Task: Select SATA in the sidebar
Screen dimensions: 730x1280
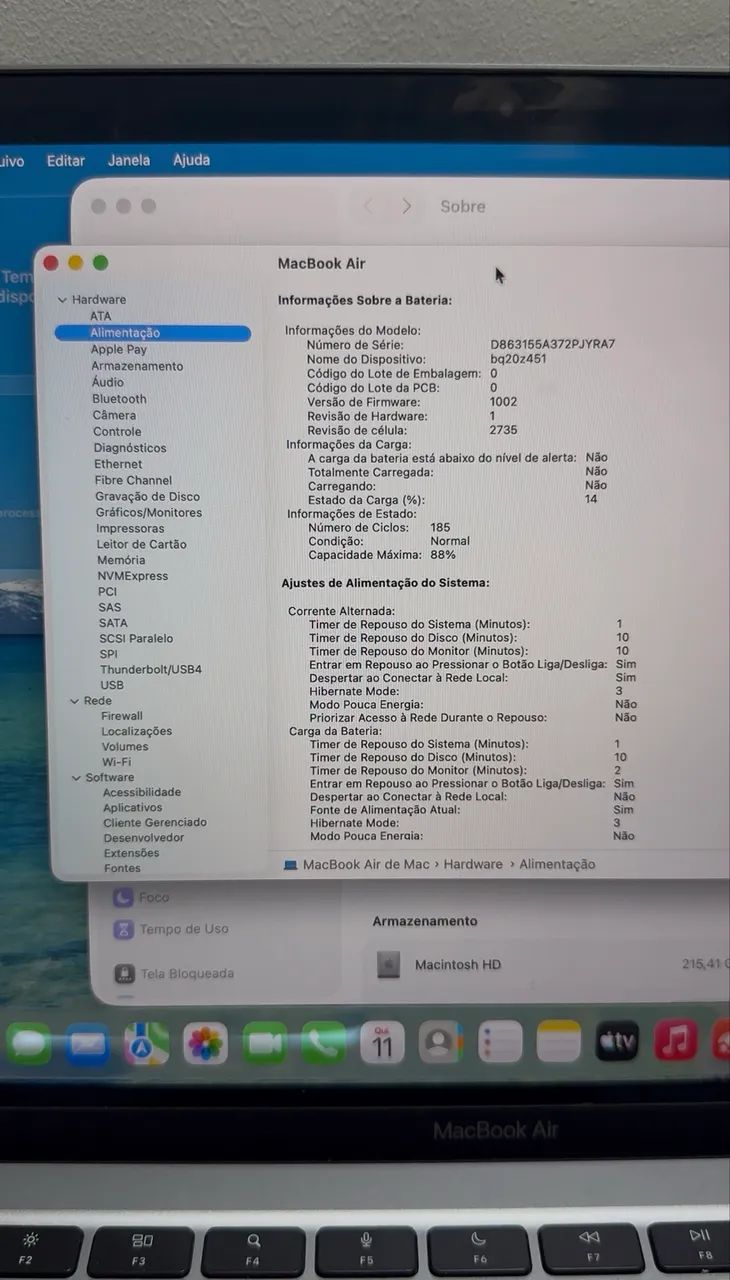Action: tap(113, 623)
